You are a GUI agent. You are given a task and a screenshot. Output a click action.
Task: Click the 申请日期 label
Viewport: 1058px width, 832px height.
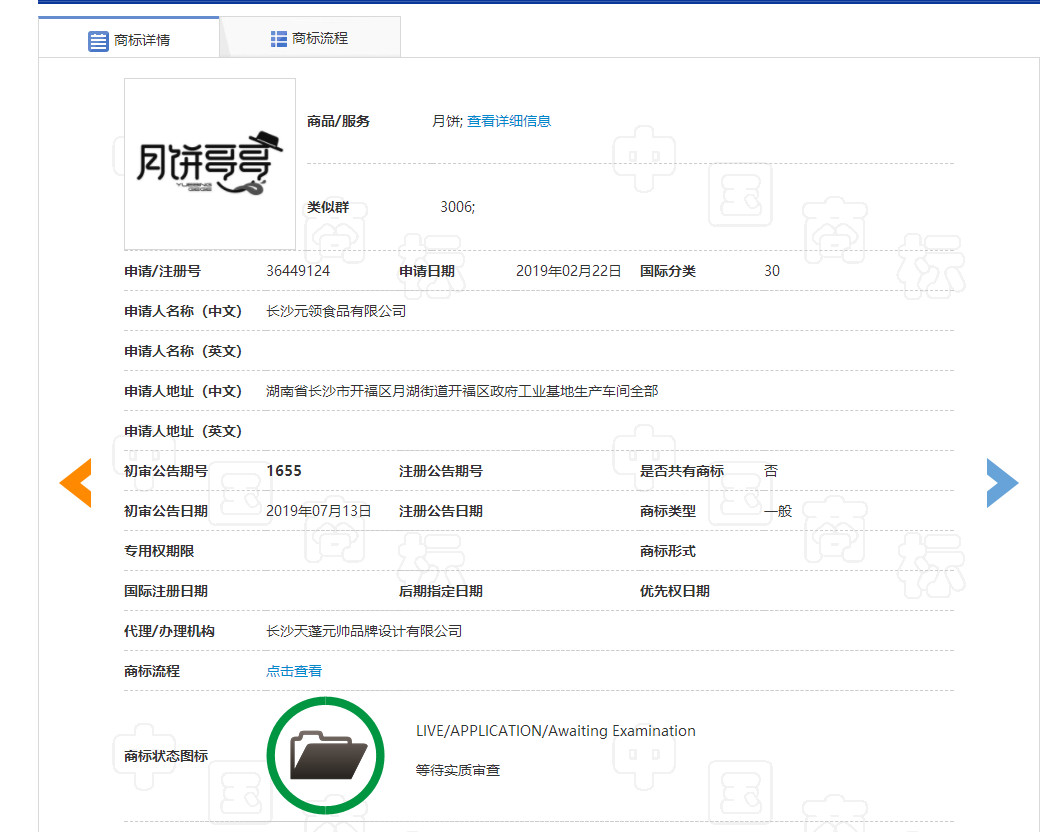426,271
